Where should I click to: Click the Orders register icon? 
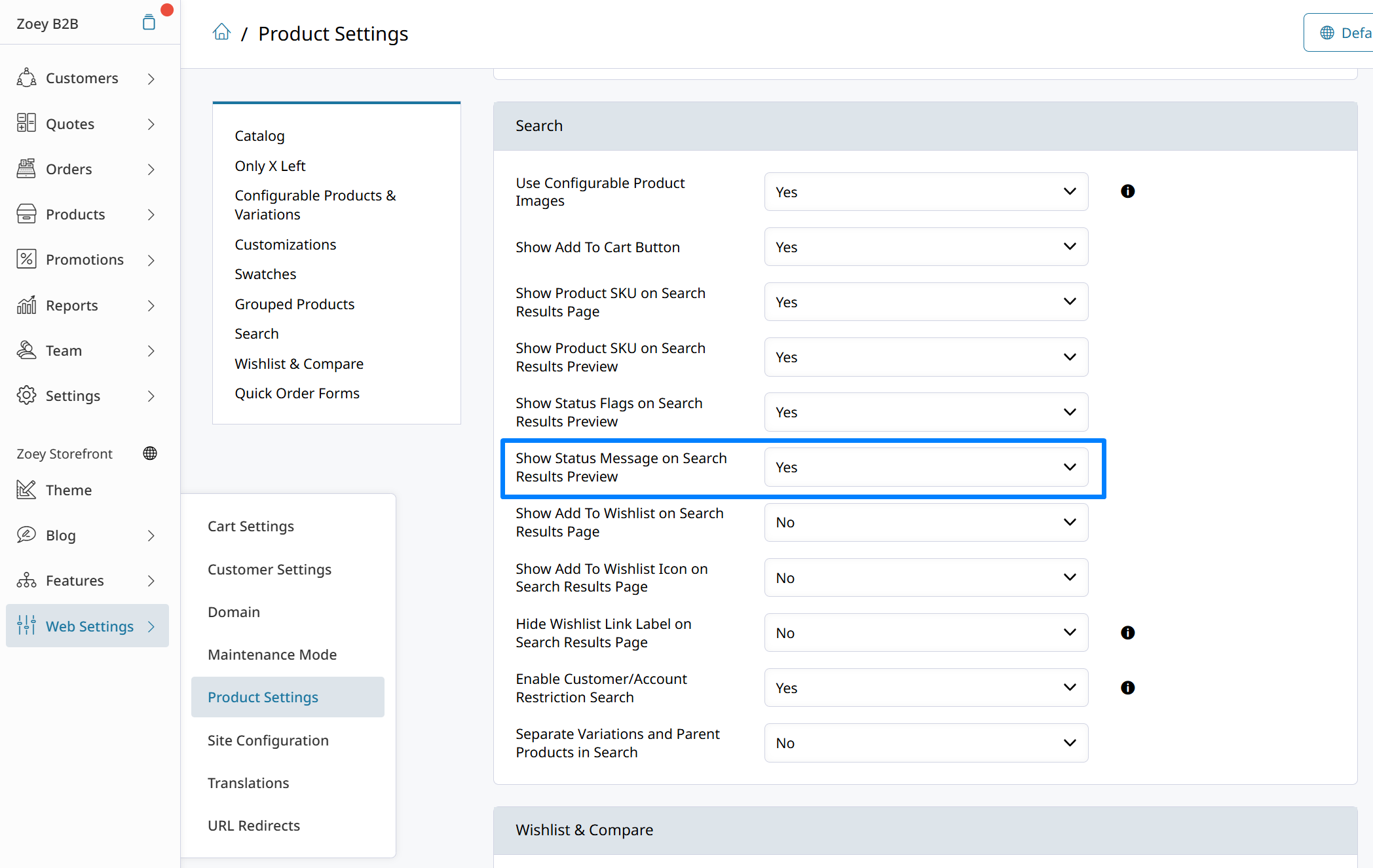pyautogui.click(x=26, y=168)
